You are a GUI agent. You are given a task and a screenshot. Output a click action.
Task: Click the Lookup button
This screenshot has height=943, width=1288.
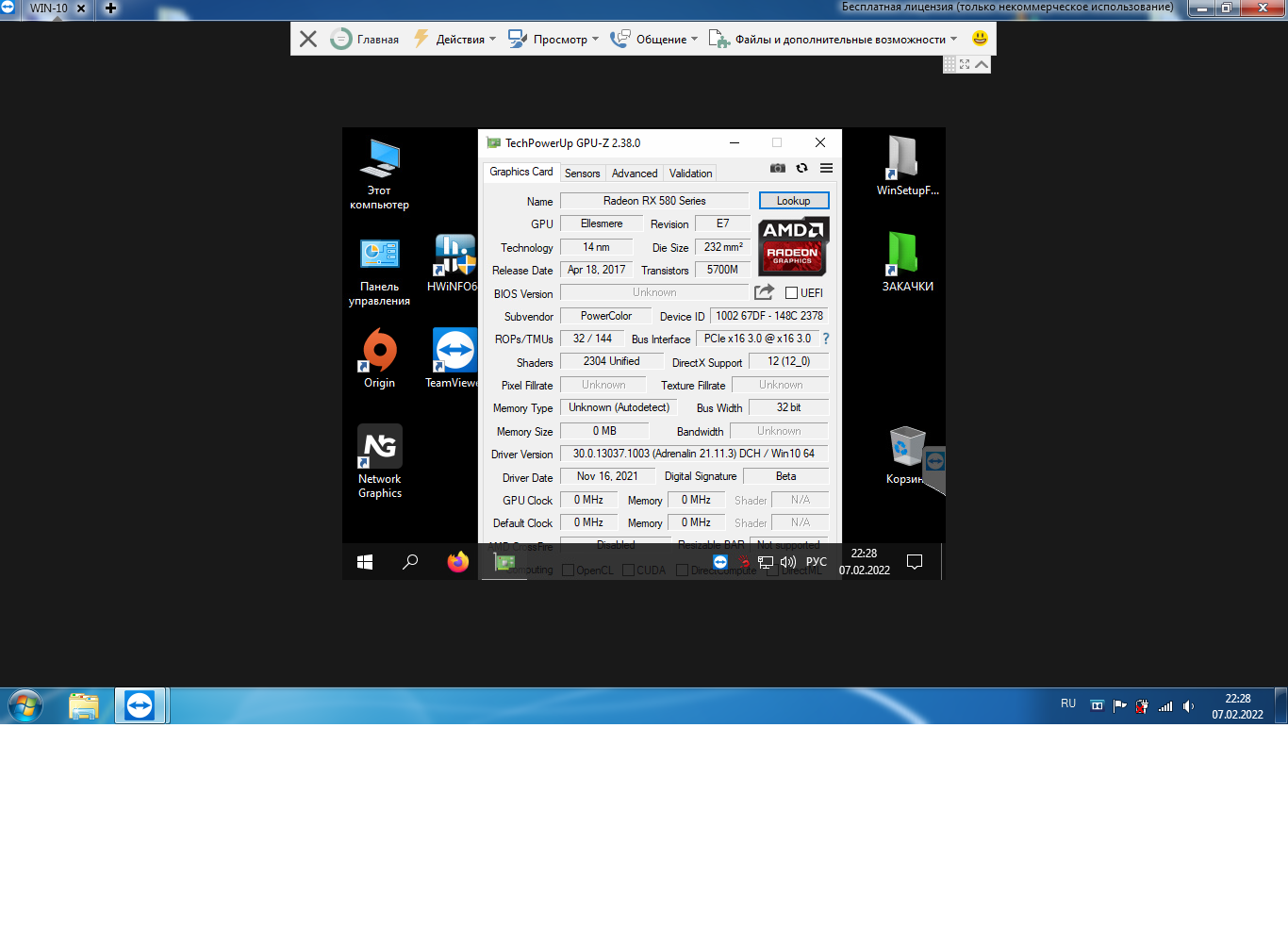pyautogui.click(x=794, y=201)
